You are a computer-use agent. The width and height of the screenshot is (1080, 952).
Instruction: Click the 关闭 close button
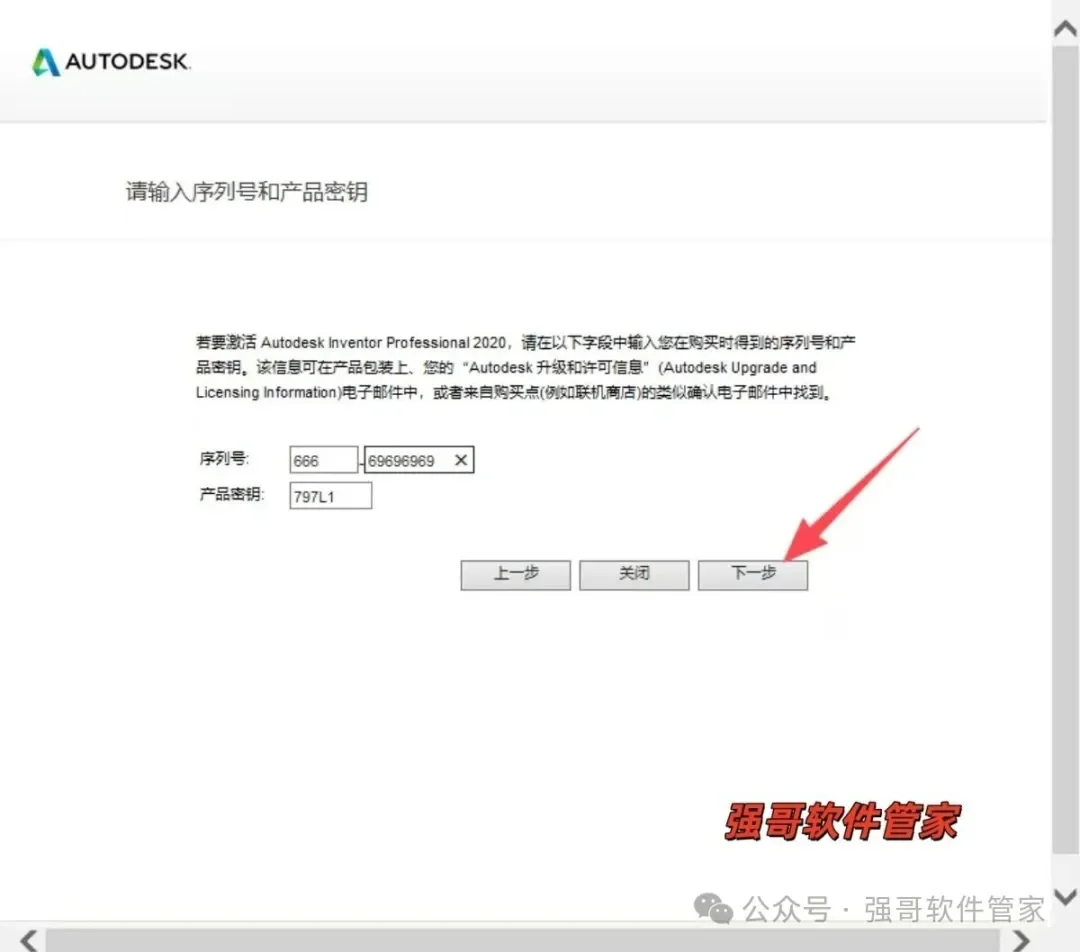point(634,575)
